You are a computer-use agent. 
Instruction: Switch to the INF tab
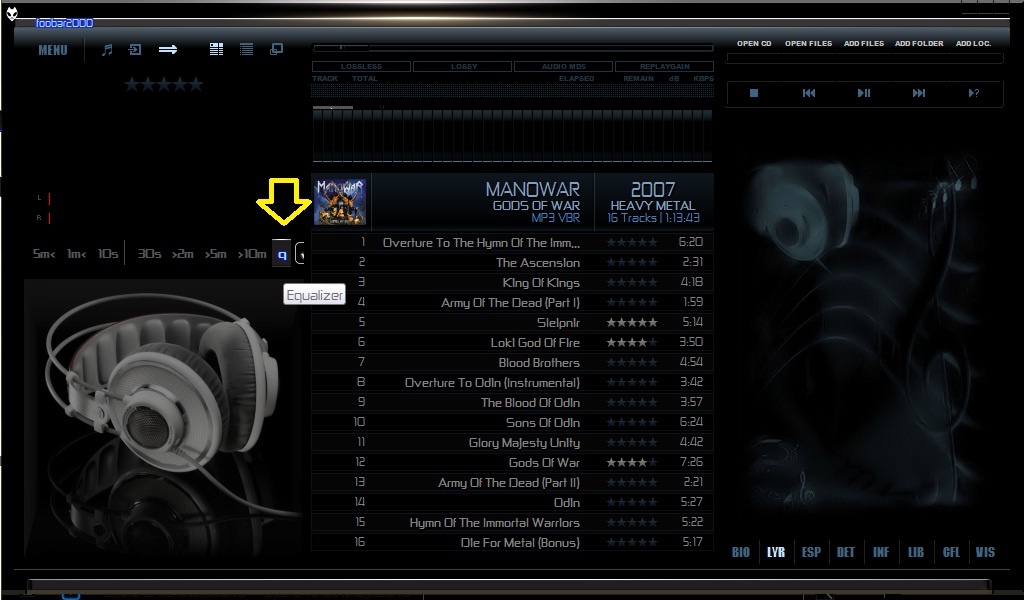click(x=881, y=552)
